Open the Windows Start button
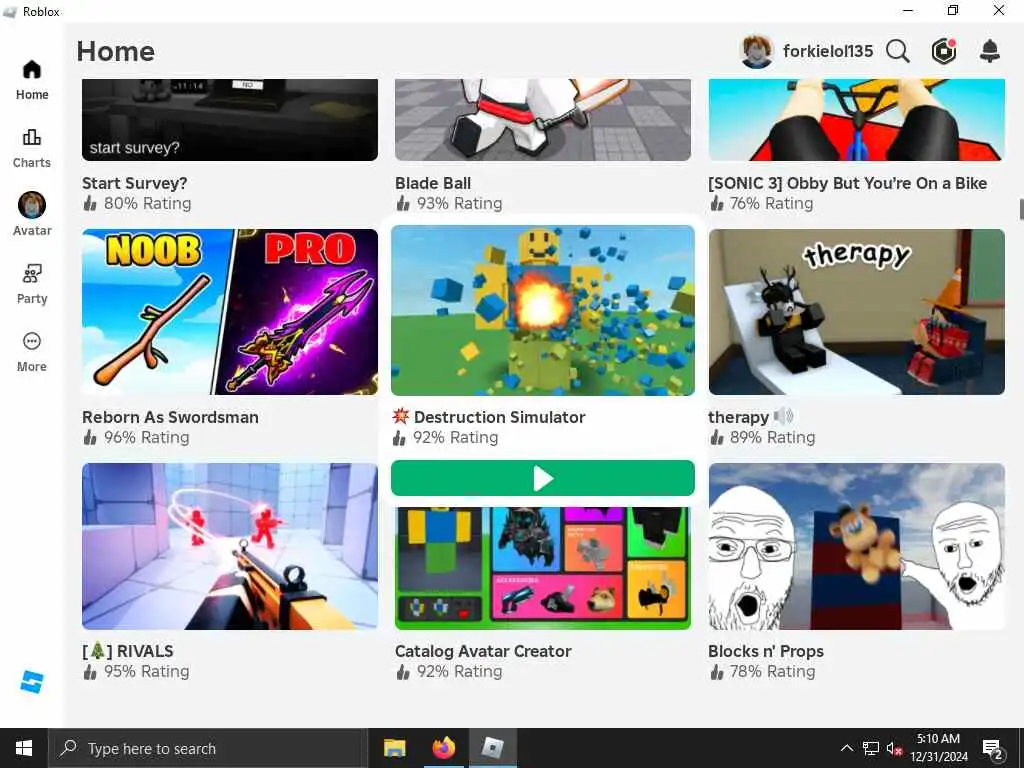 click(x=24, y=748)
